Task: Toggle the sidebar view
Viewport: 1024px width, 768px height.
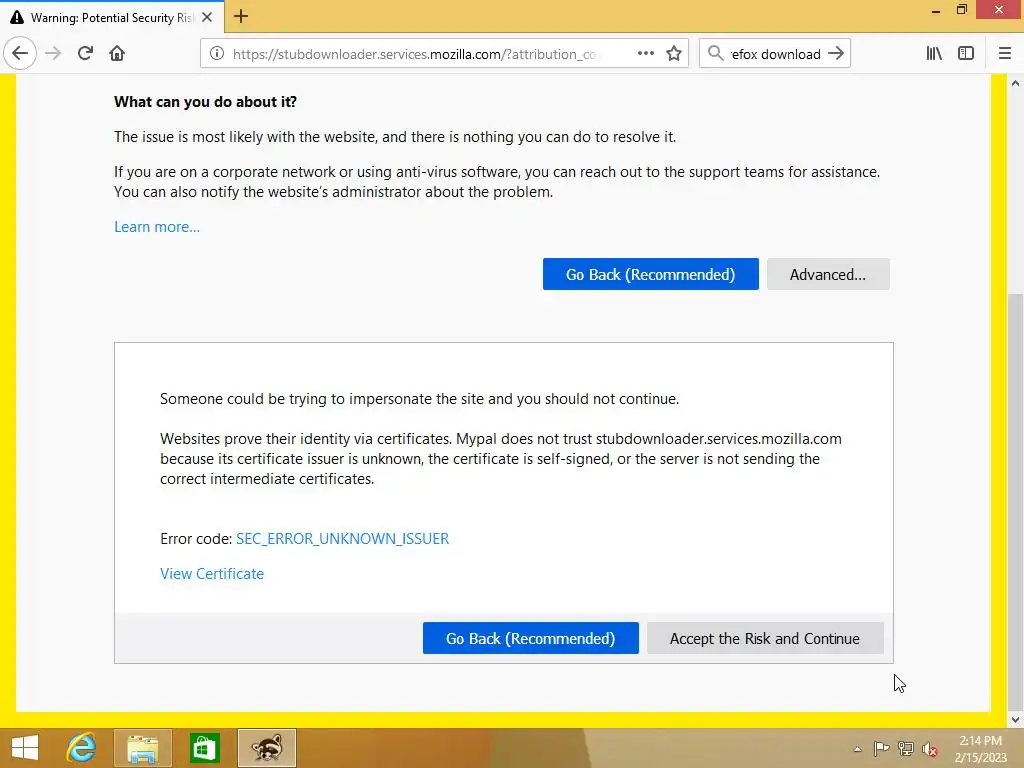Action: click(966, 54)
